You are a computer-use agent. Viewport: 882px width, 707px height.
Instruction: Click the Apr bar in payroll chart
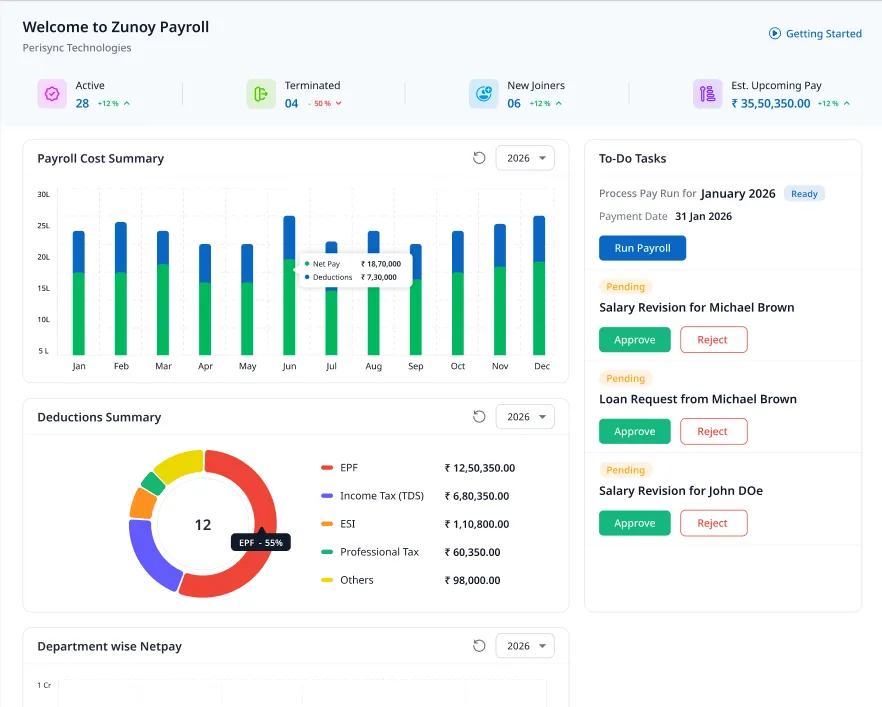click(x=205, y=299)
